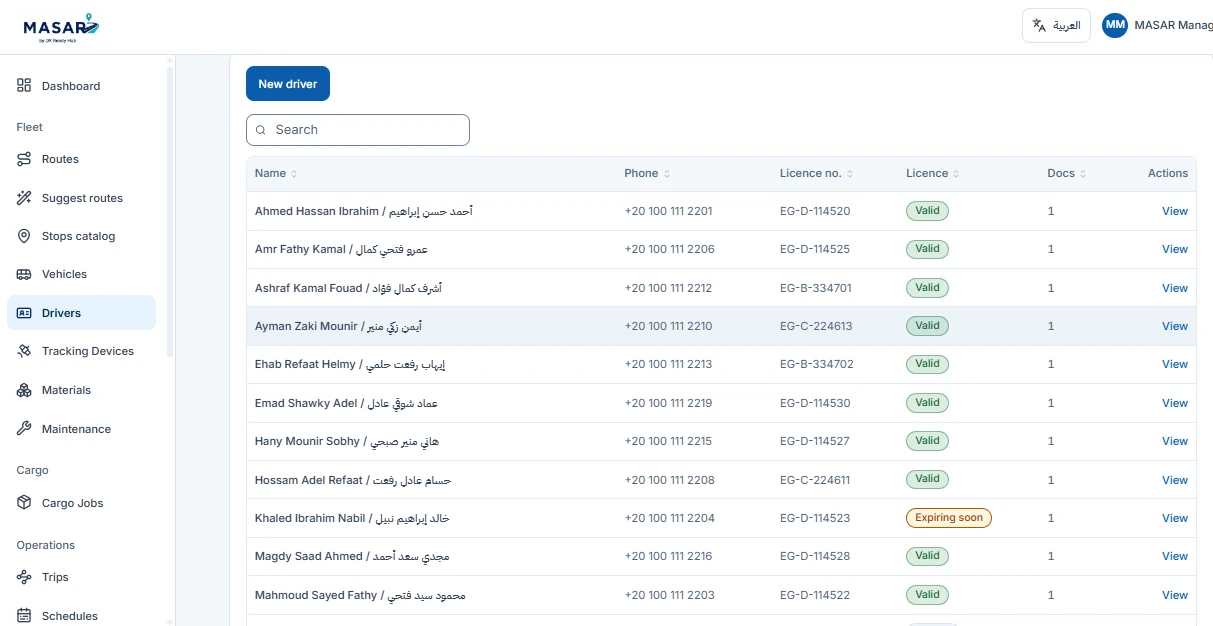Click Hany Mounir Sobhy name cell
Viewport: 1213px width, 626px height.
coord(347,441)
